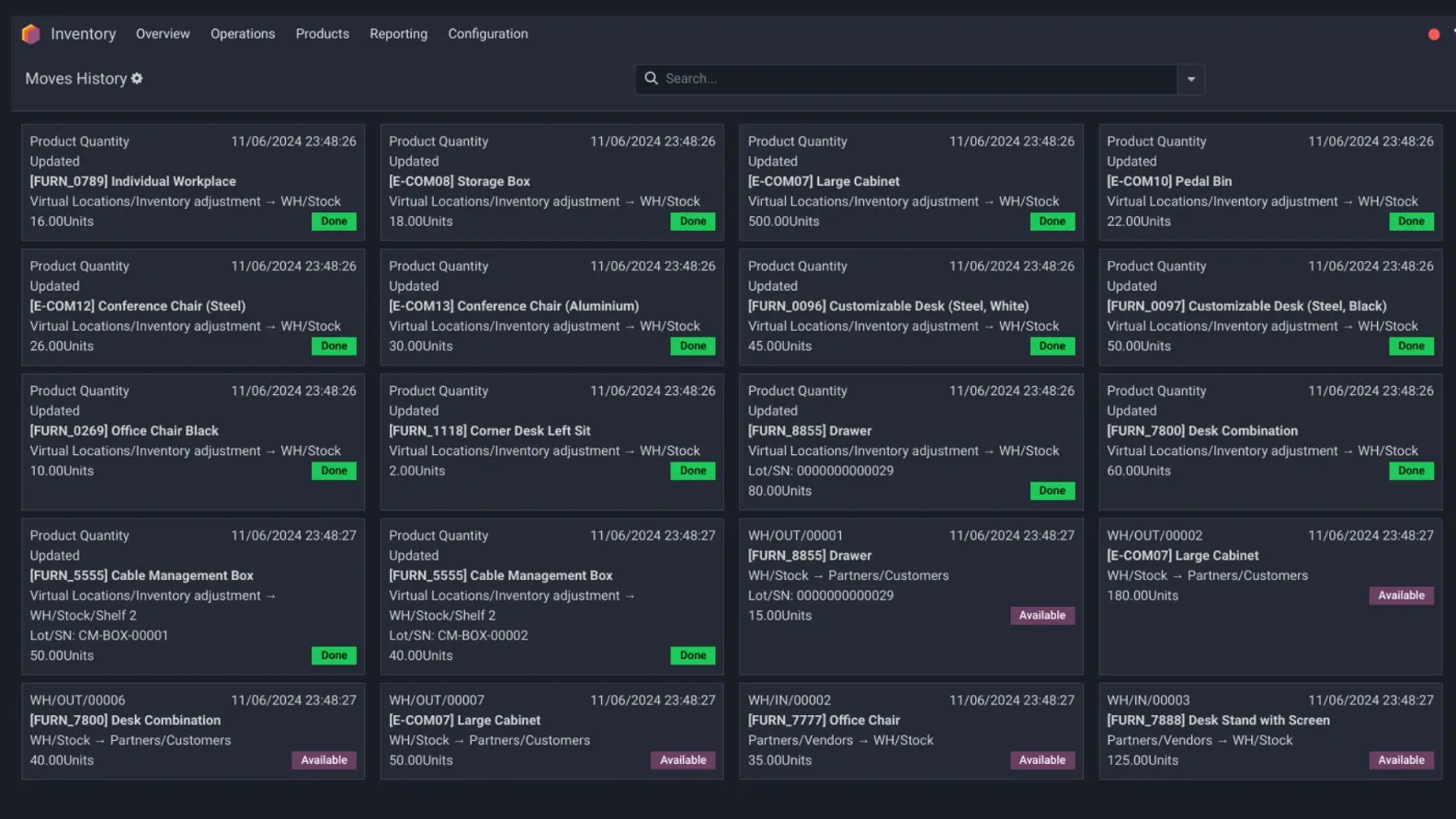The image size is (1456, 819).
Task: Open the Individual Workplace move card
Action: coord(193,182)
